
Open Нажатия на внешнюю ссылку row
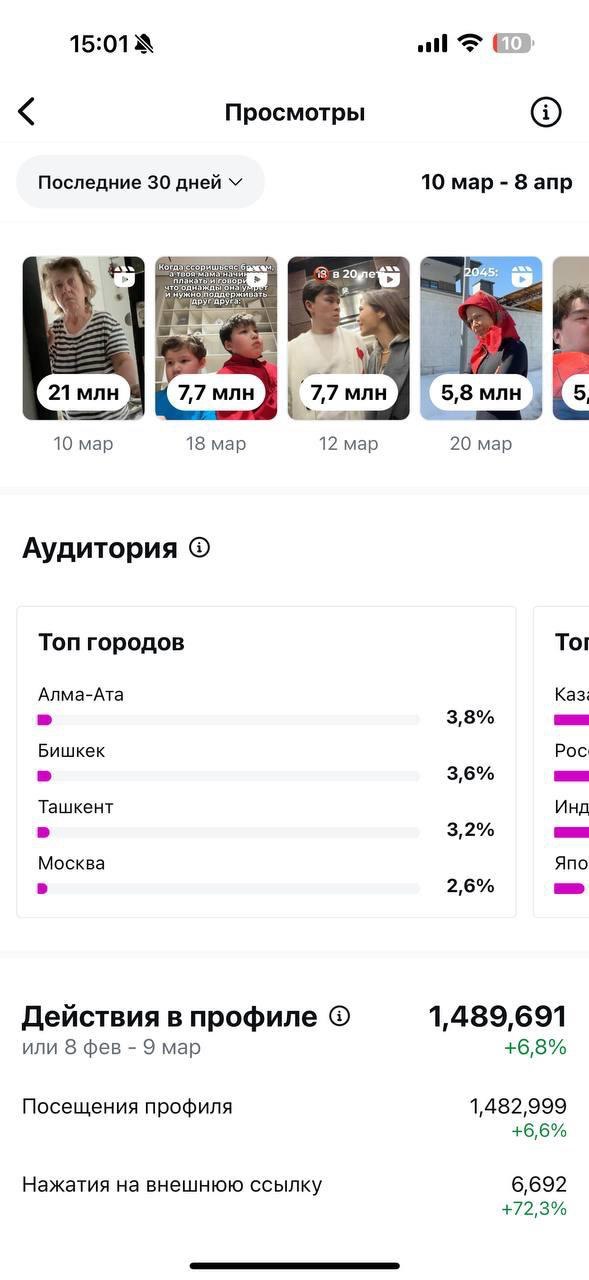pos(294,1196)
